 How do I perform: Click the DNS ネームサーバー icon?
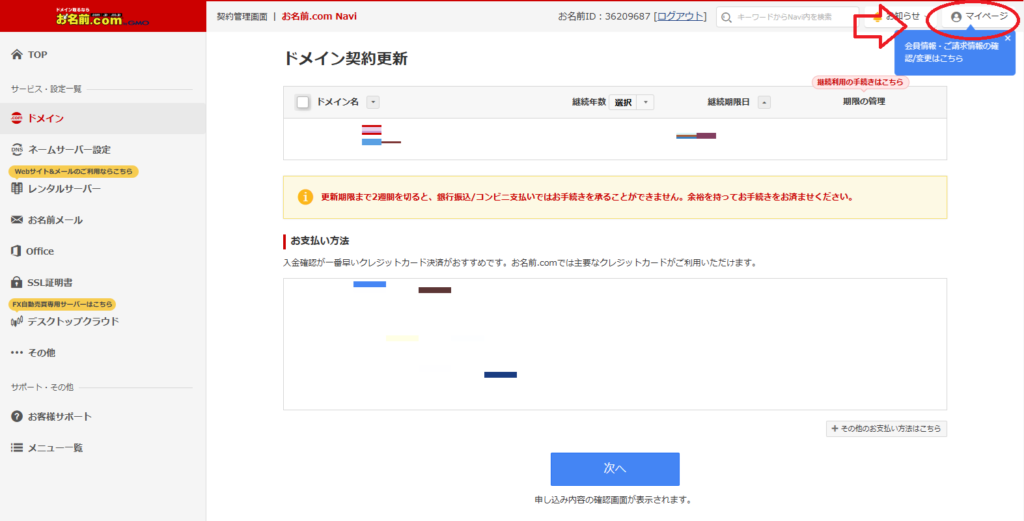point(17,150)
